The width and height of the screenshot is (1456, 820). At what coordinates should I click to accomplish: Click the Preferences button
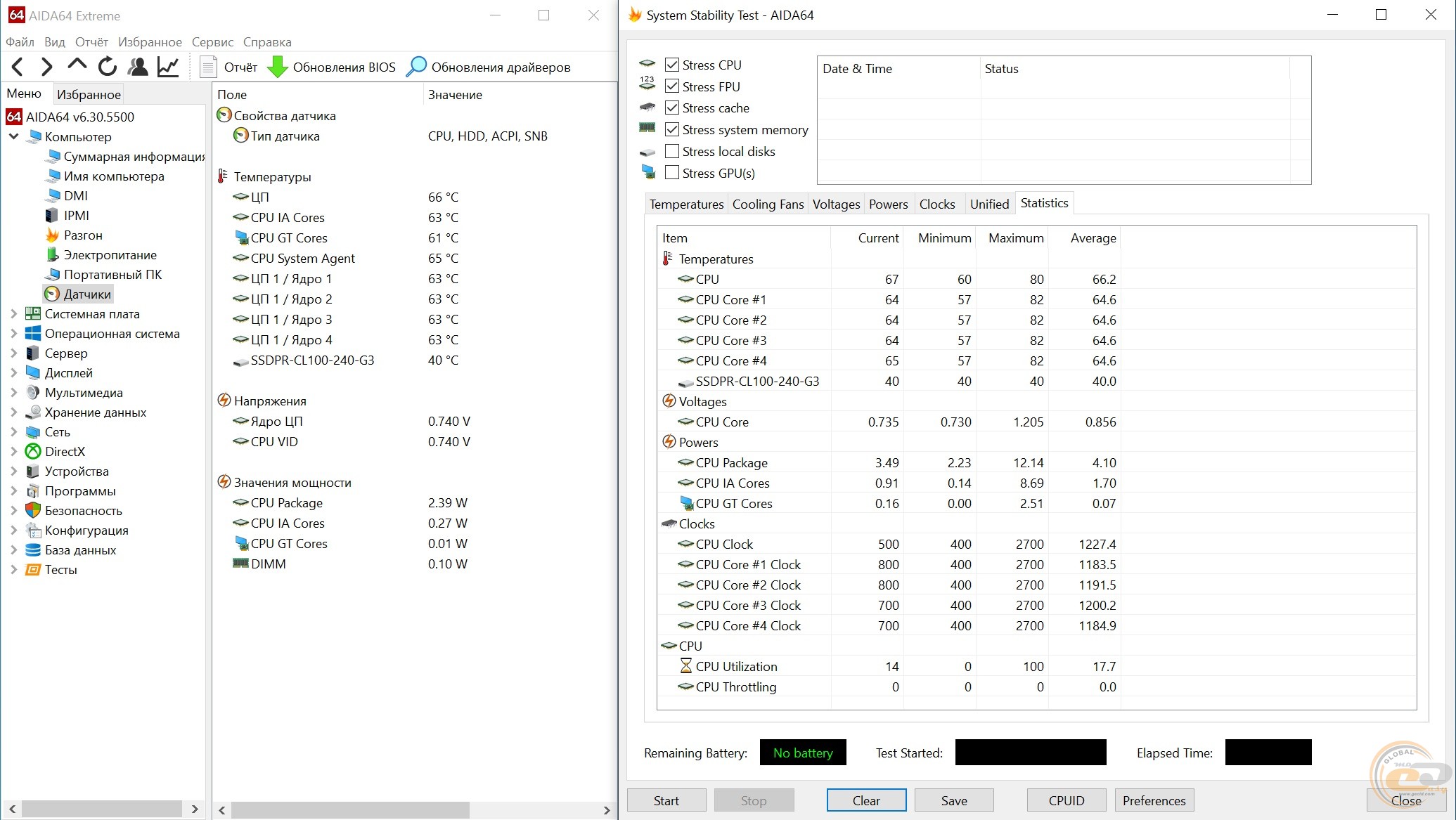pos(1154,800)
